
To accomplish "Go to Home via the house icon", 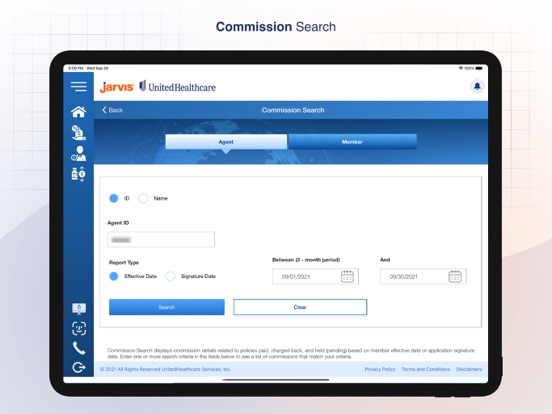I will coord(79,112).
